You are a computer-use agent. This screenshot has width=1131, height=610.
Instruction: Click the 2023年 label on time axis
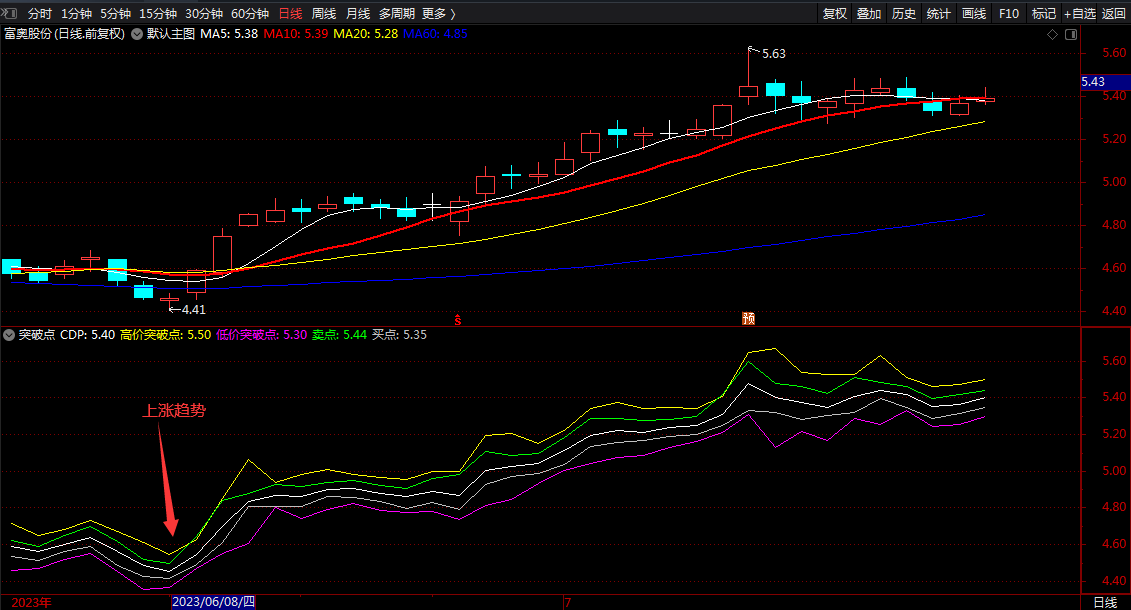pos(31,602)
